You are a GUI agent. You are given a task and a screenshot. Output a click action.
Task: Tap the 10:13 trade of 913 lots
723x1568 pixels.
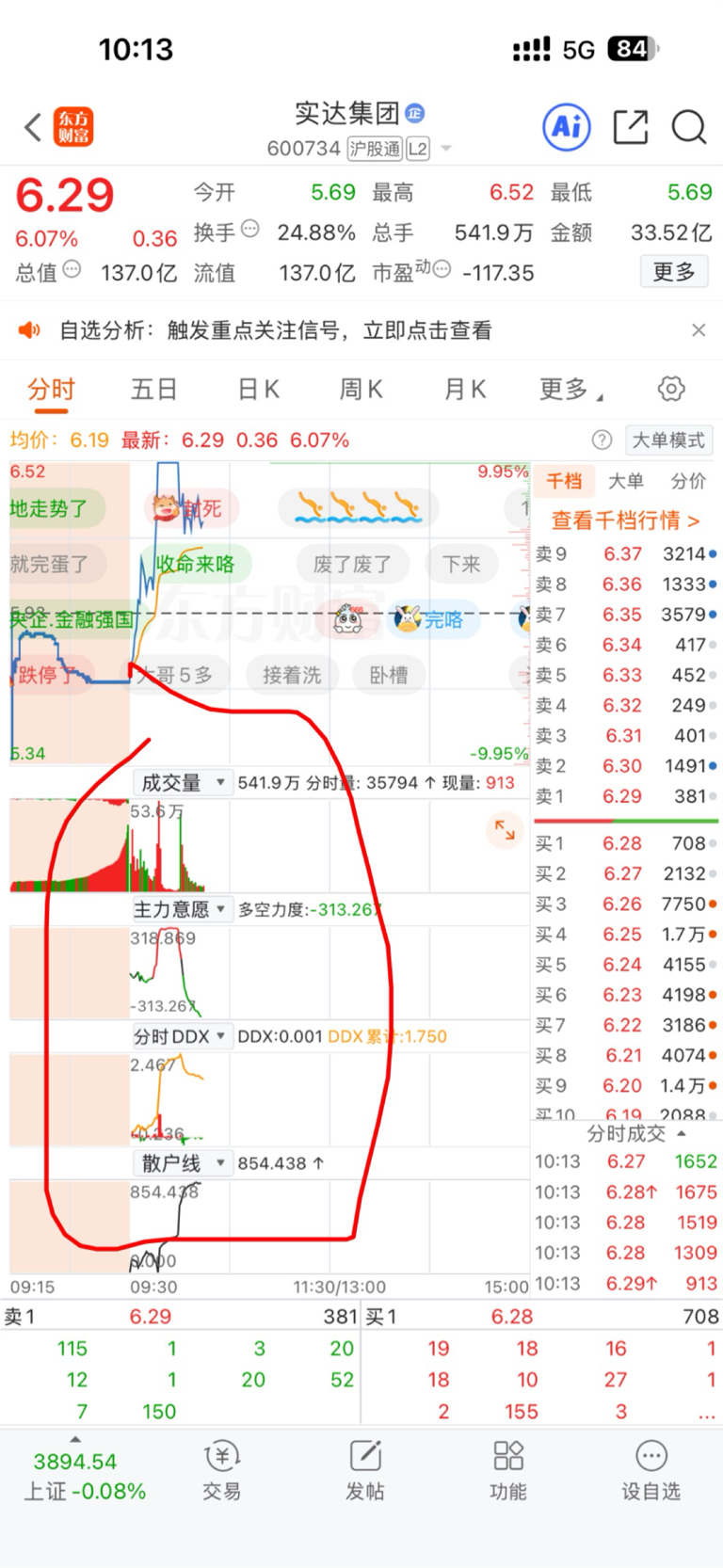626,1283
